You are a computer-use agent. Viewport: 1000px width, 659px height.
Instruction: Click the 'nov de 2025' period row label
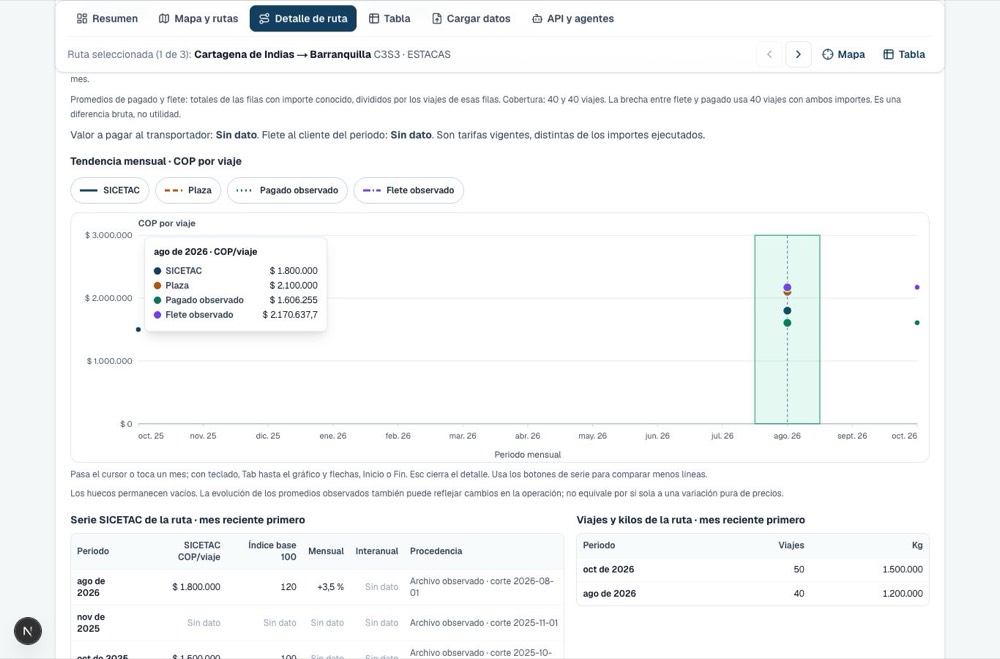91,623
